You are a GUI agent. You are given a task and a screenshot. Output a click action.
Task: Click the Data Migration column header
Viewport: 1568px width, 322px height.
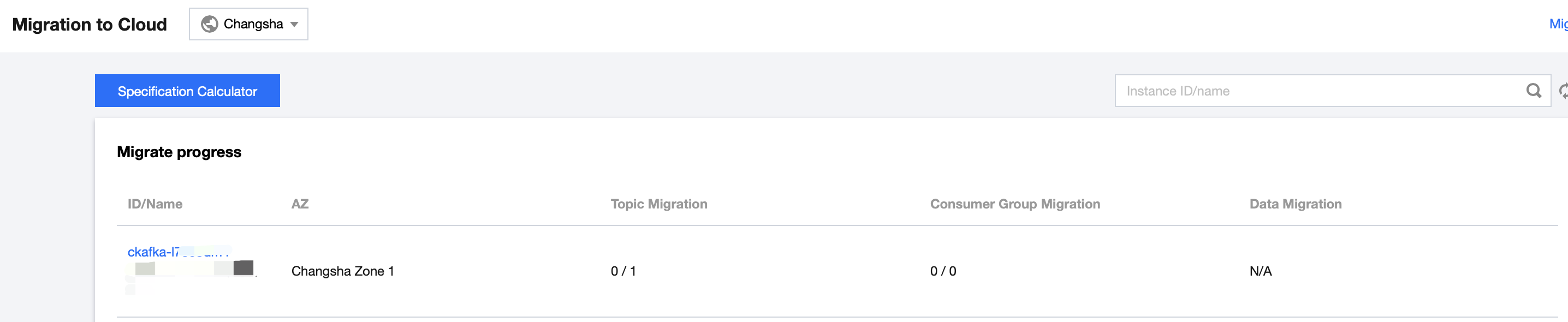pyautogui.click(x=1296, y=204)
